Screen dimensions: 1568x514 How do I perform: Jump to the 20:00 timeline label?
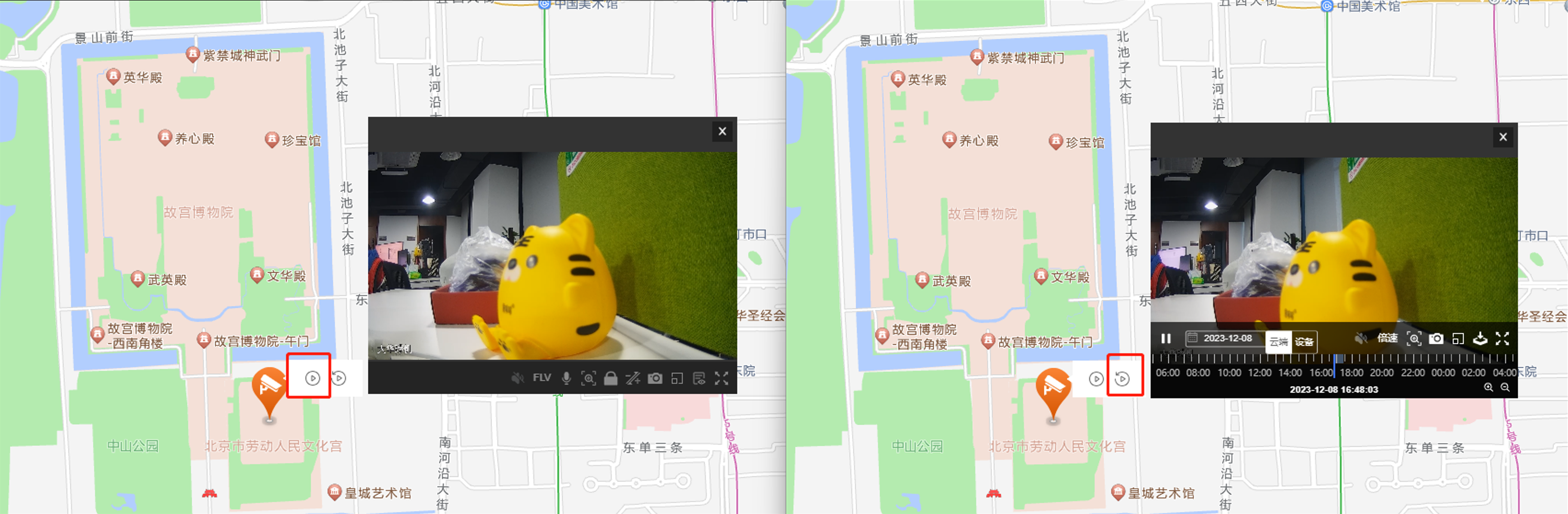point(1381,373)
